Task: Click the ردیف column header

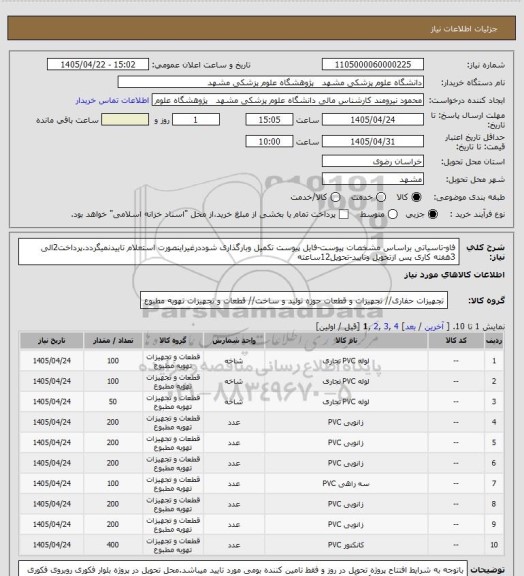Action: tap(494, 341)
